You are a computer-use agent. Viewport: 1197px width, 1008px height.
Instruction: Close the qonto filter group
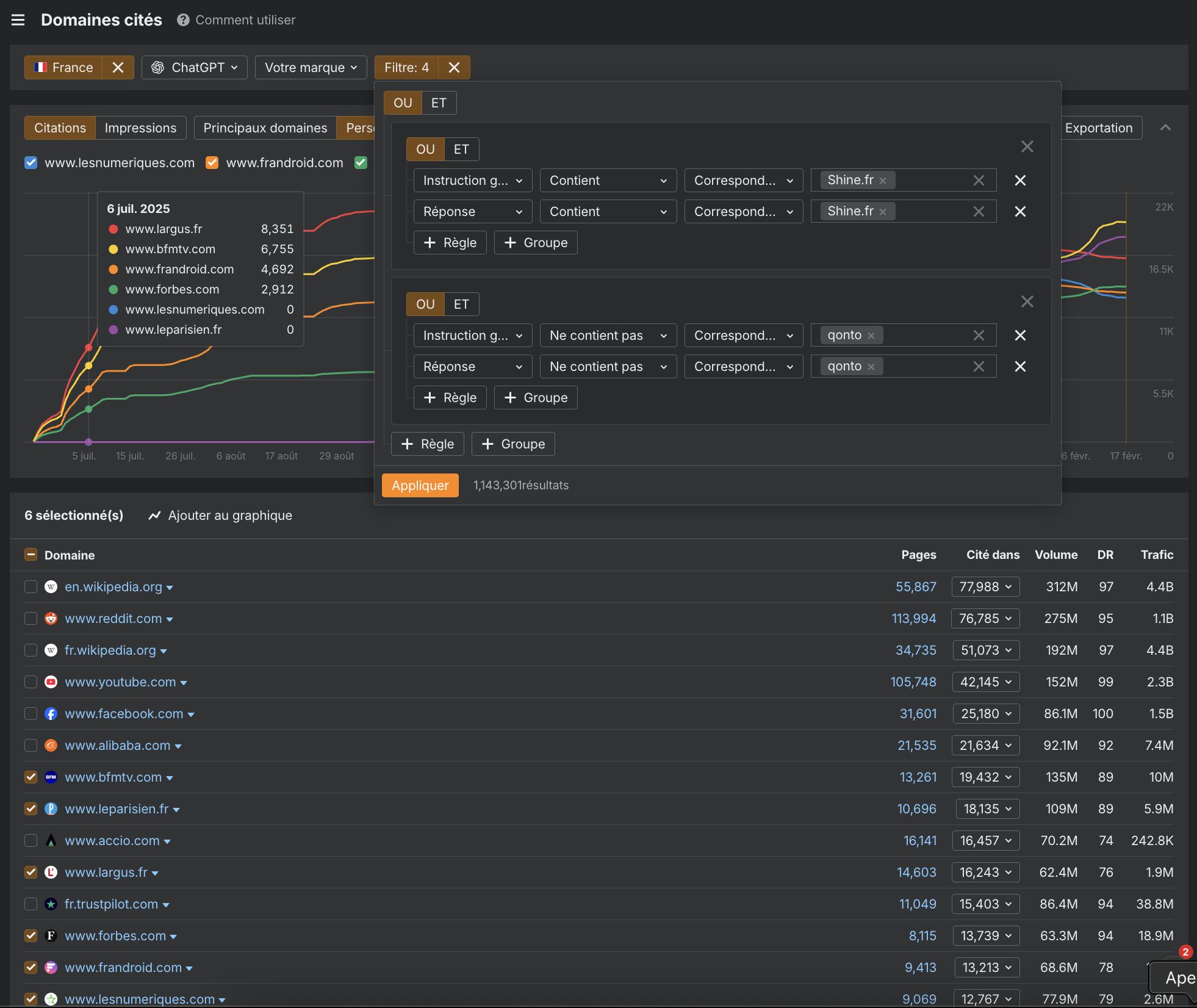pos(1027,301)
